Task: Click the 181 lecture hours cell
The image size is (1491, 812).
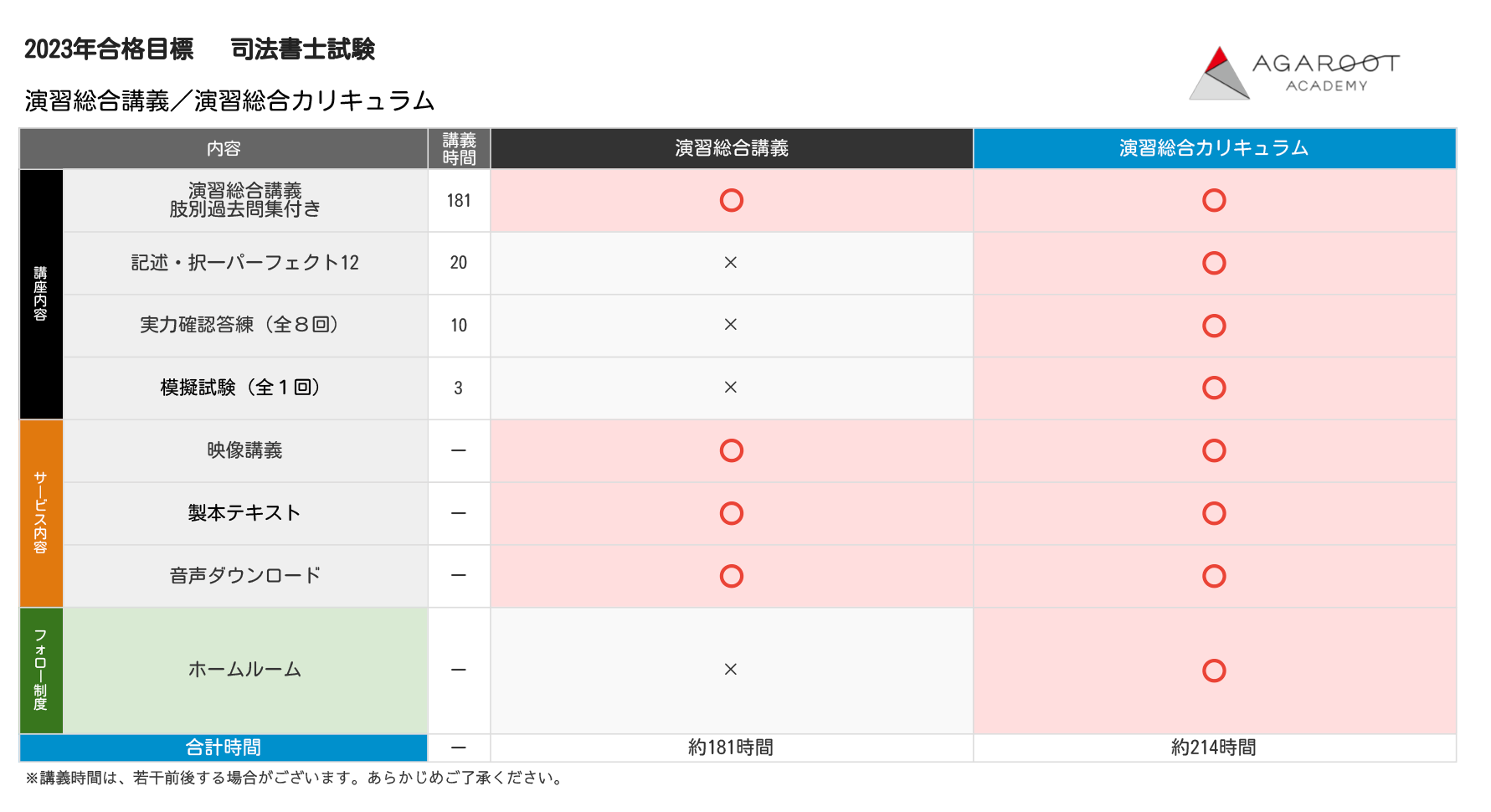Action: click(x=459, y=201)
